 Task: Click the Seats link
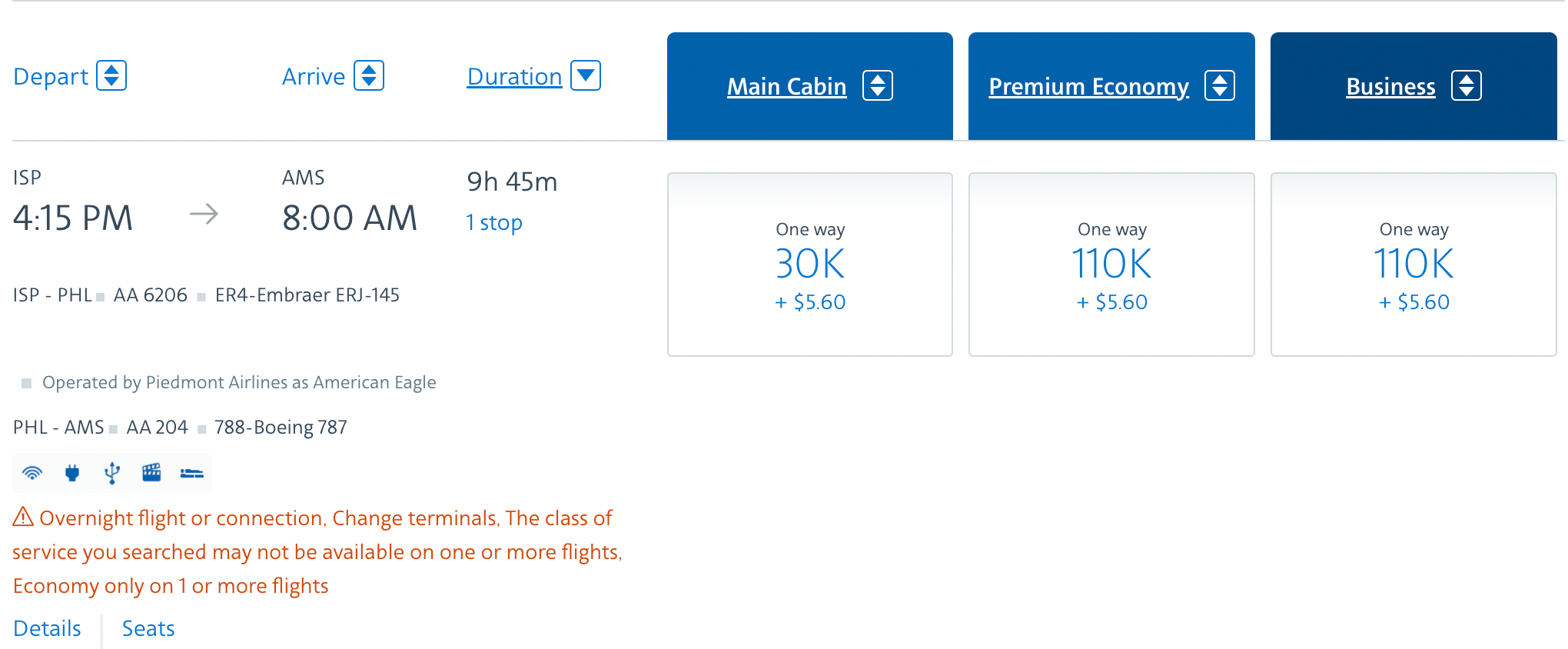click(148, 628)
